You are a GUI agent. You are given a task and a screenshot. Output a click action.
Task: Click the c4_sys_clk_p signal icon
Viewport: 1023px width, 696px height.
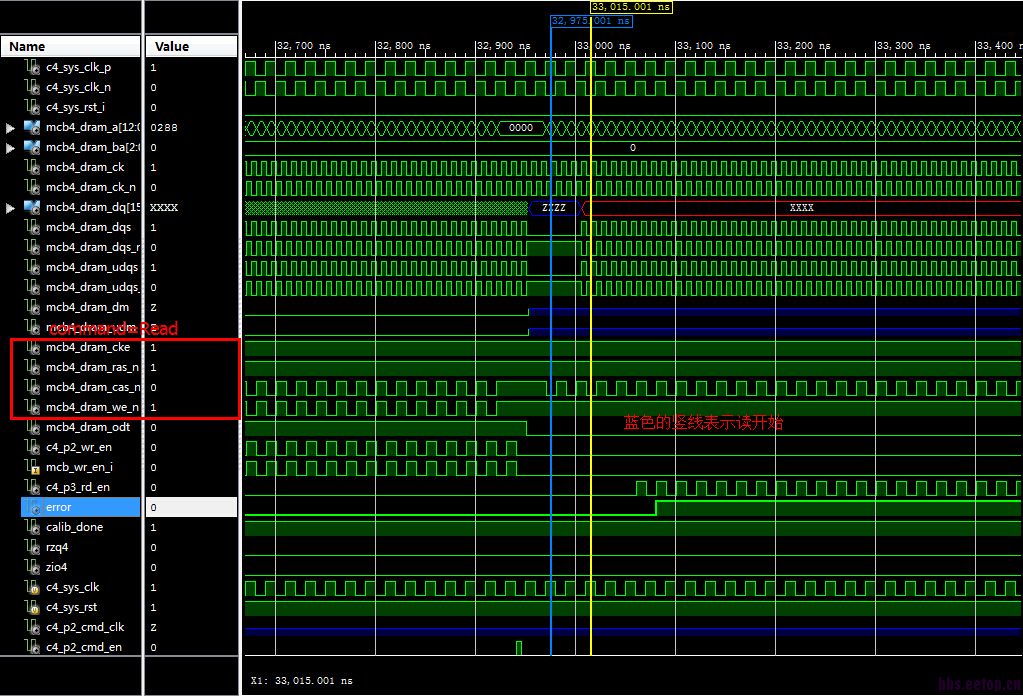click(32, 67)
